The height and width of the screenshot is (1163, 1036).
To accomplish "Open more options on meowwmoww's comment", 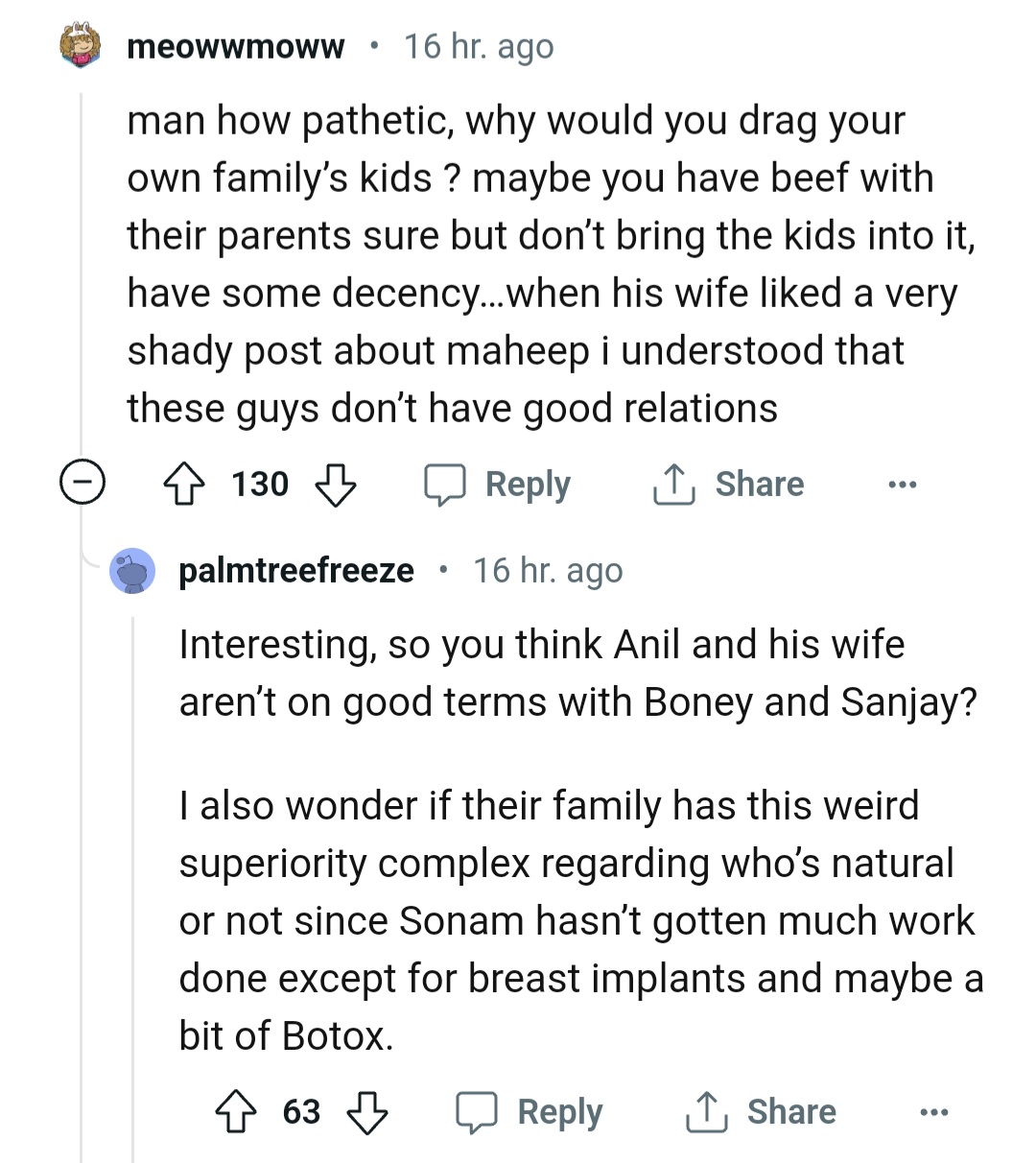I will coord(902,485).
